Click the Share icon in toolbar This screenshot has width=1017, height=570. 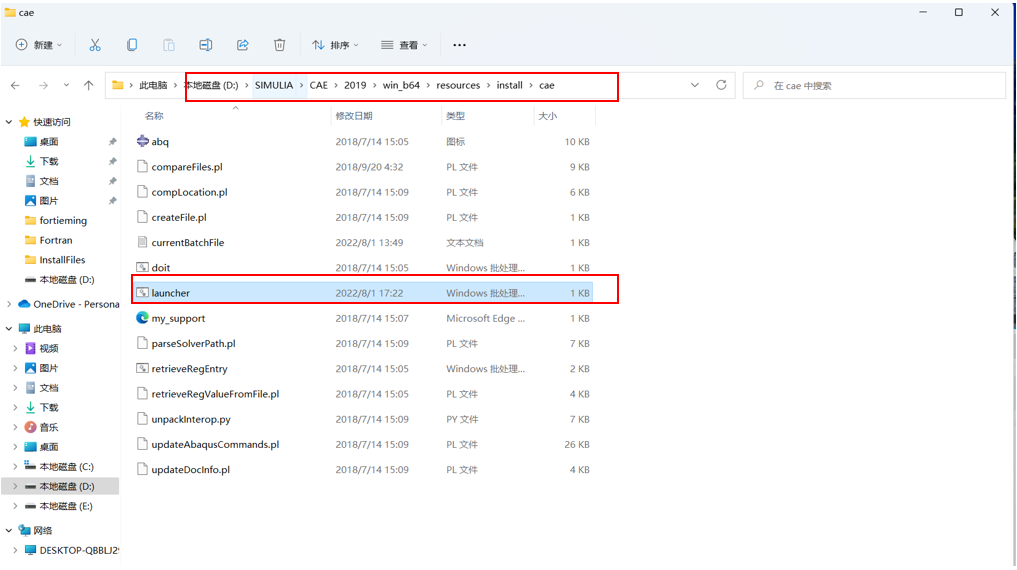[x=243, y=45]
